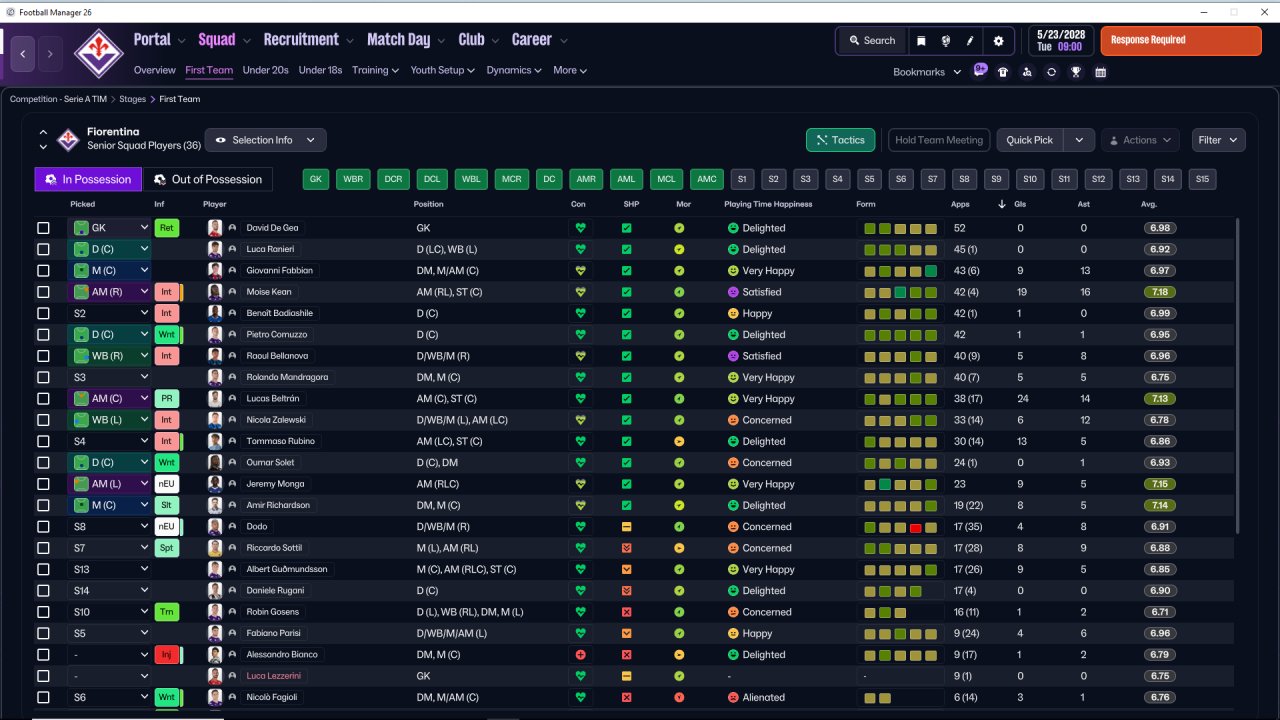Click the Ret badge next to David De Gea
The height and width of the screenshot is (720, 1280).
click(x=166, y=228)
